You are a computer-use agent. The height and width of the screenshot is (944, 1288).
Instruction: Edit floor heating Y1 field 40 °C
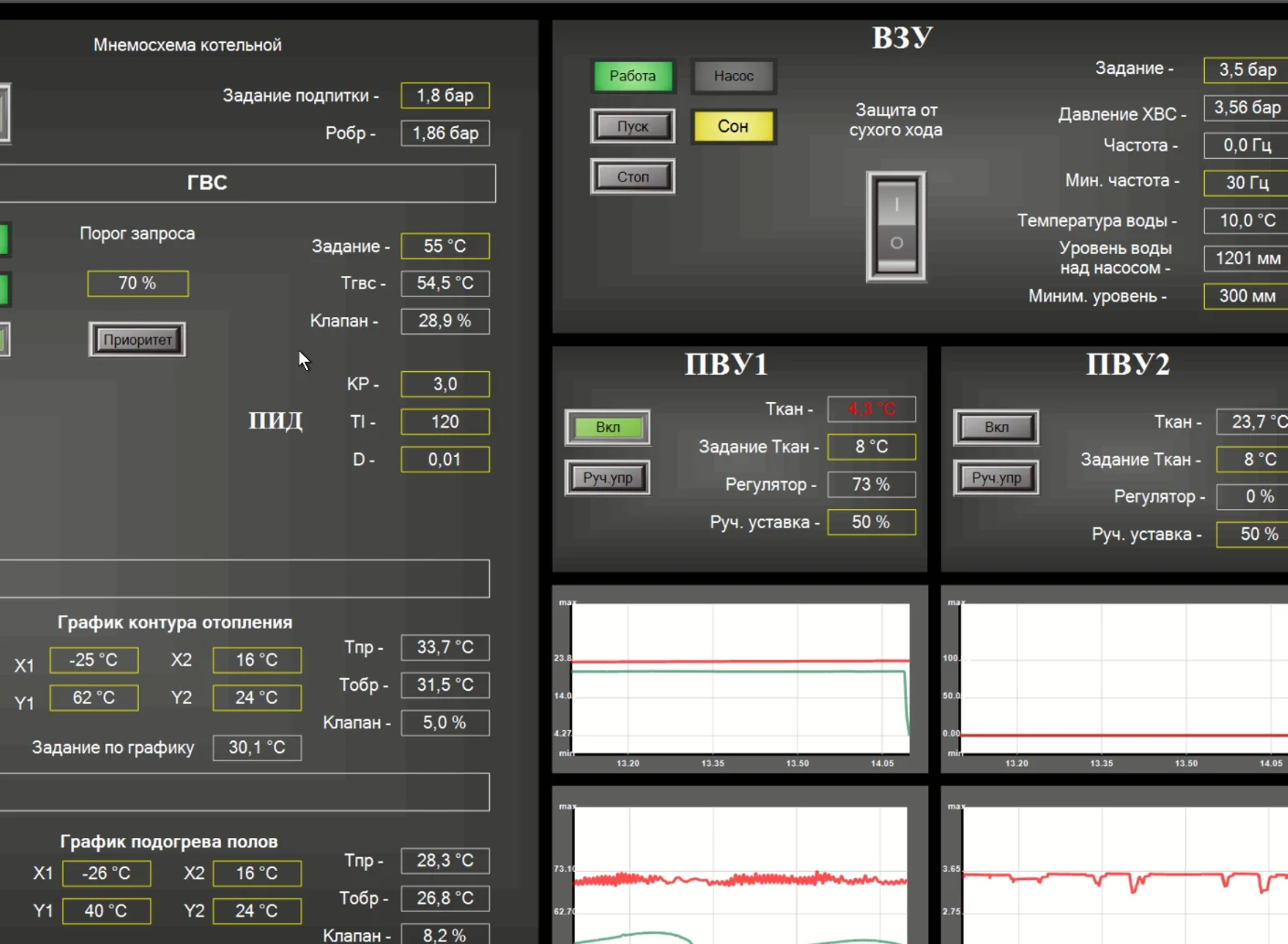pyautogui.click(x=107, y=911)
